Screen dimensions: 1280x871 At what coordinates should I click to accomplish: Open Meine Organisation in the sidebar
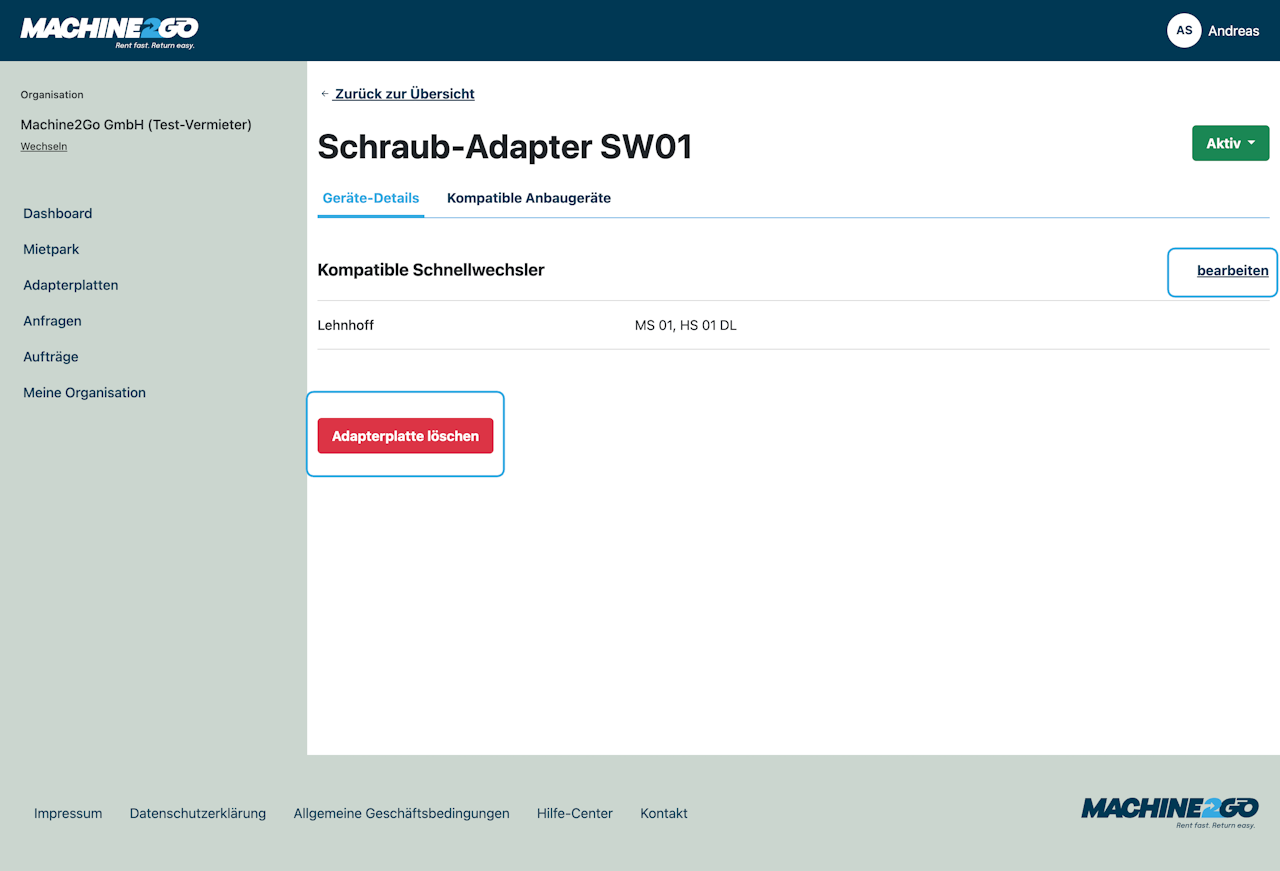[85, 393]
